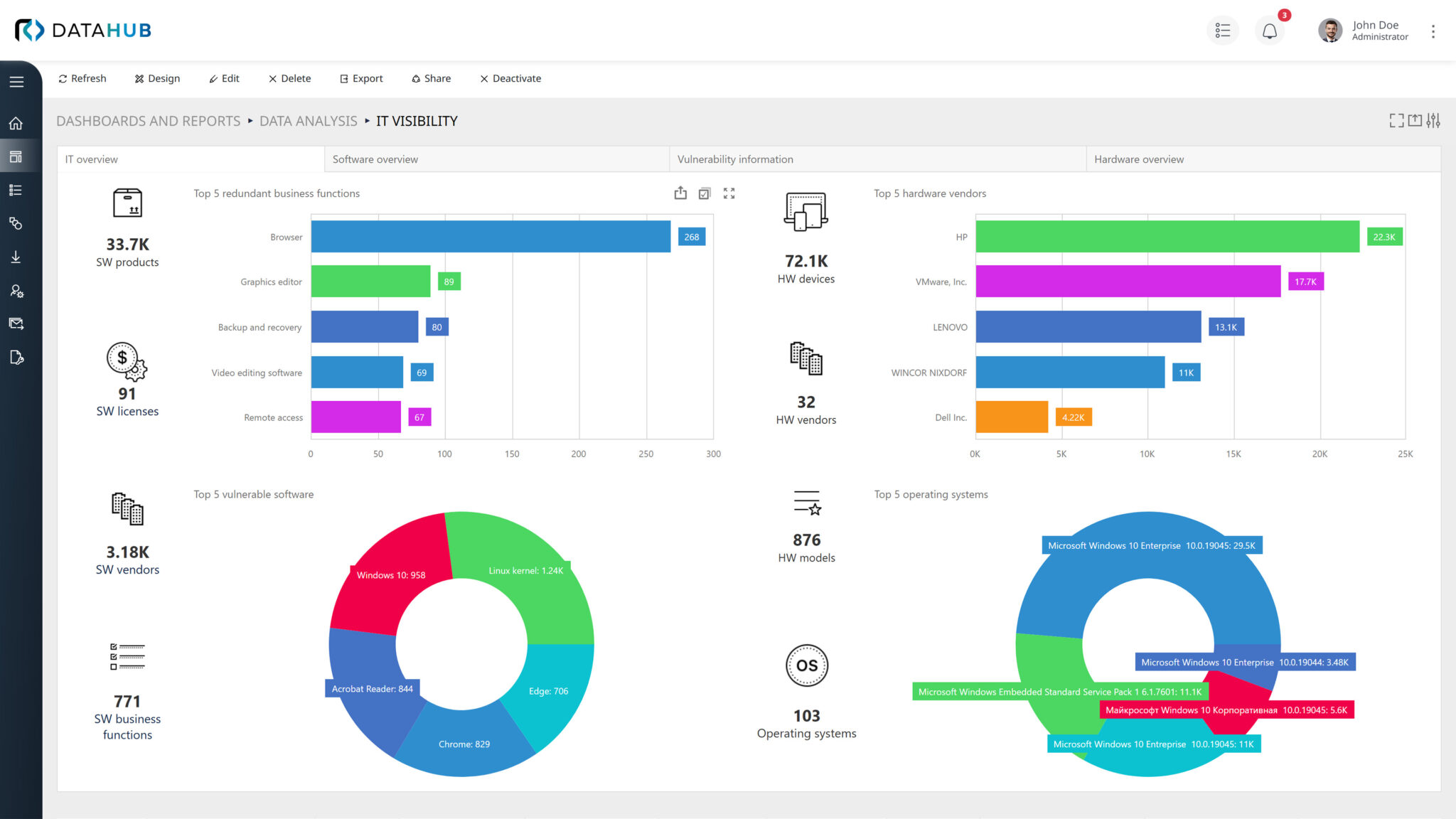The height and width of the screenshot is (819, 1456).
Task: Click the Backup and recovery bar
Action: pos(365,326)
